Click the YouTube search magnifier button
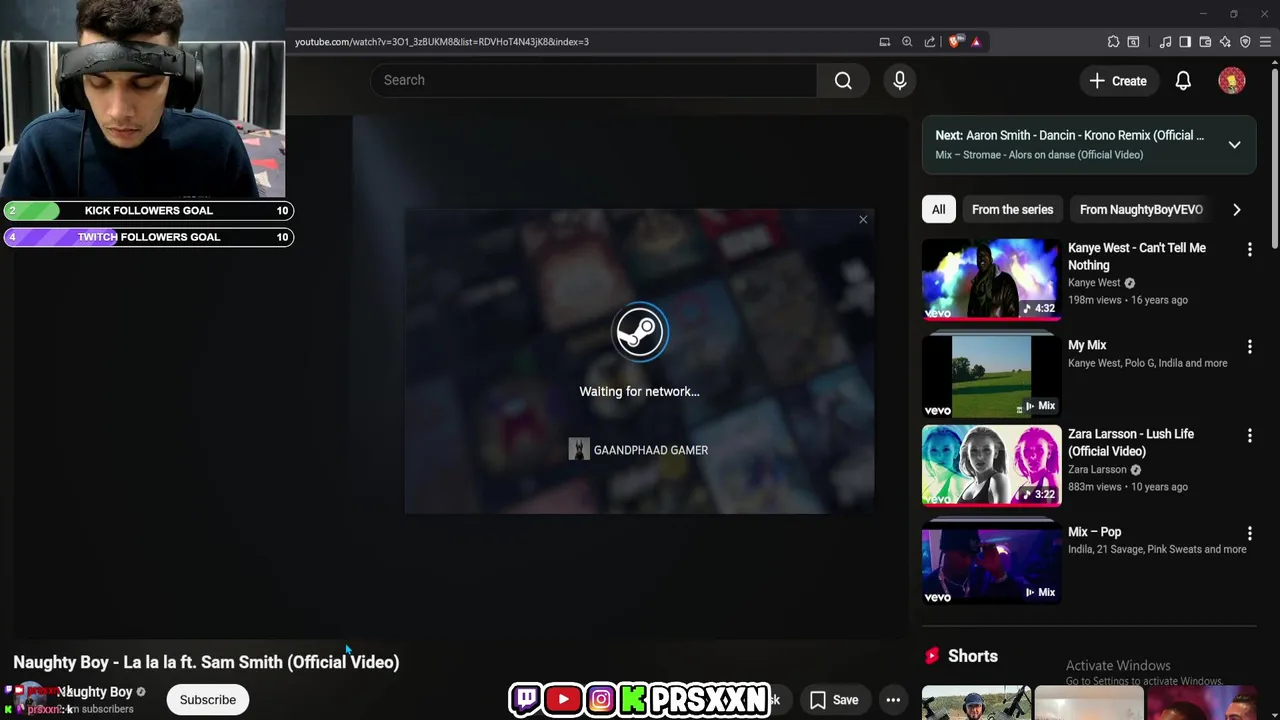1280x720 pixels. click(x=843, y=81)
